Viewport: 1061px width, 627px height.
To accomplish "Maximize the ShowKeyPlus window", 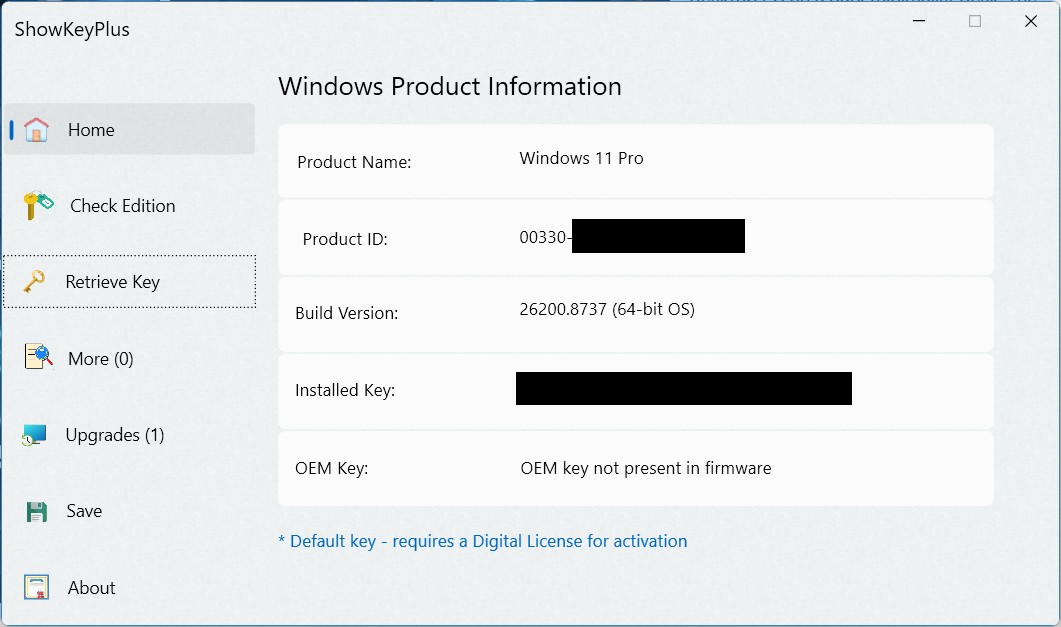I will point(975,21).
